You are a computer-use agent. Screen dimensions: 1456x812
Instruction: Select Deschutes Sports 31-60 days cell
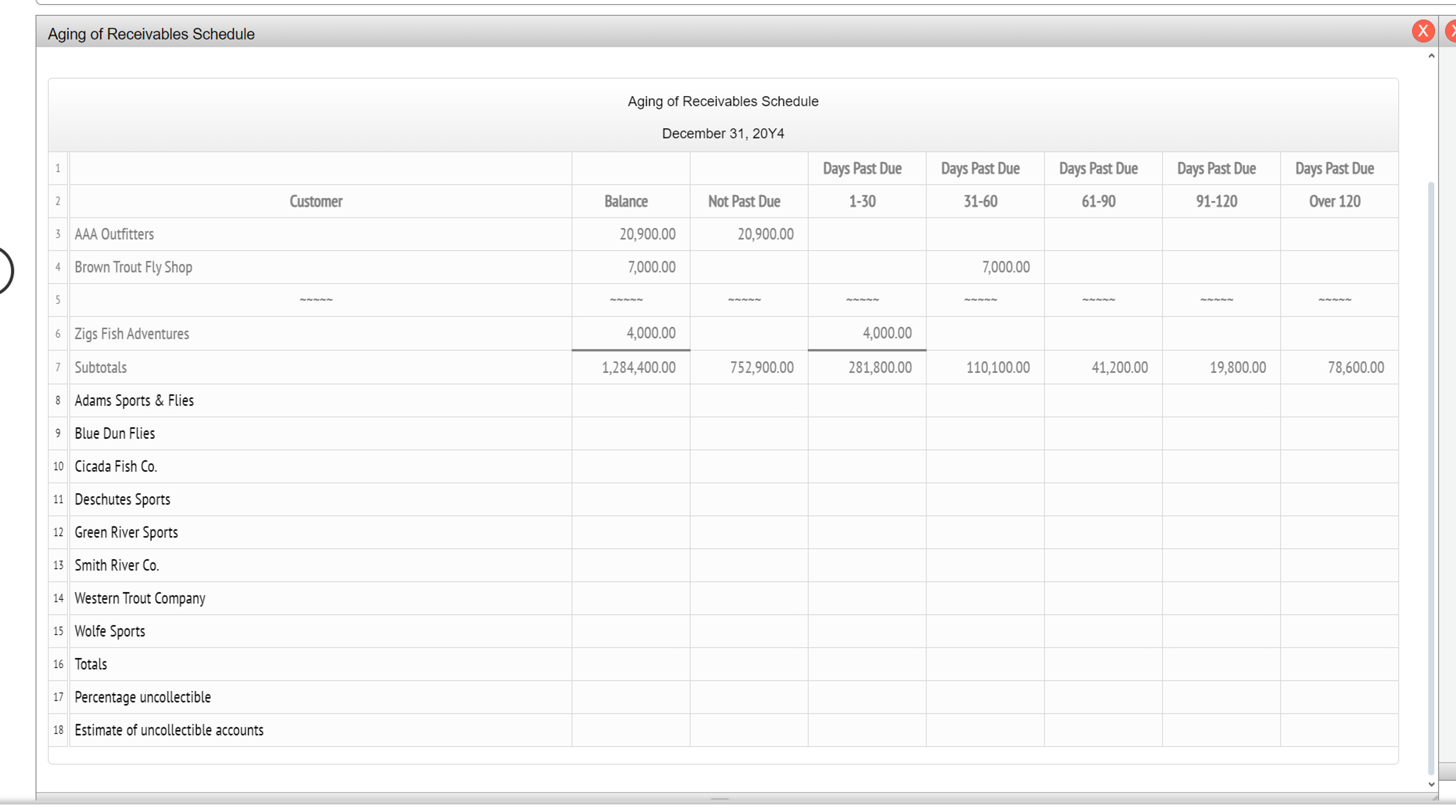pyautogui.click(x=985, y=500)
